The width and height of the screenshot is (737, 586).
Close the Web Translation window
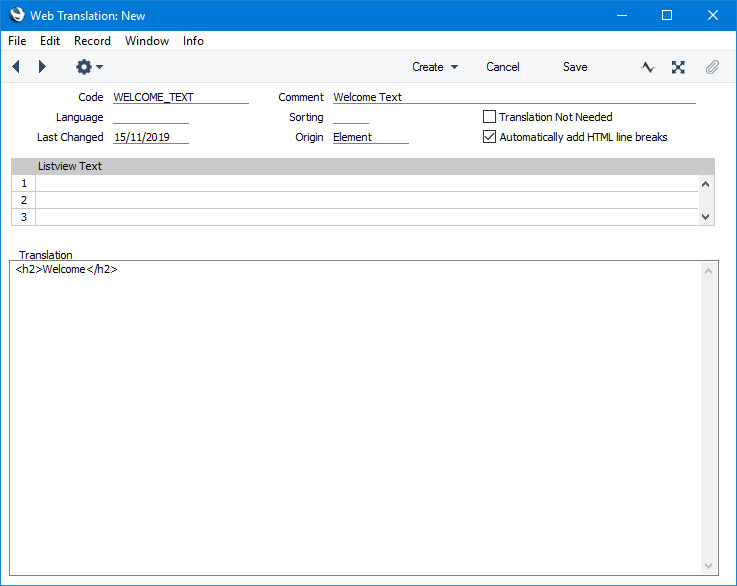click(x=713, y=15)
